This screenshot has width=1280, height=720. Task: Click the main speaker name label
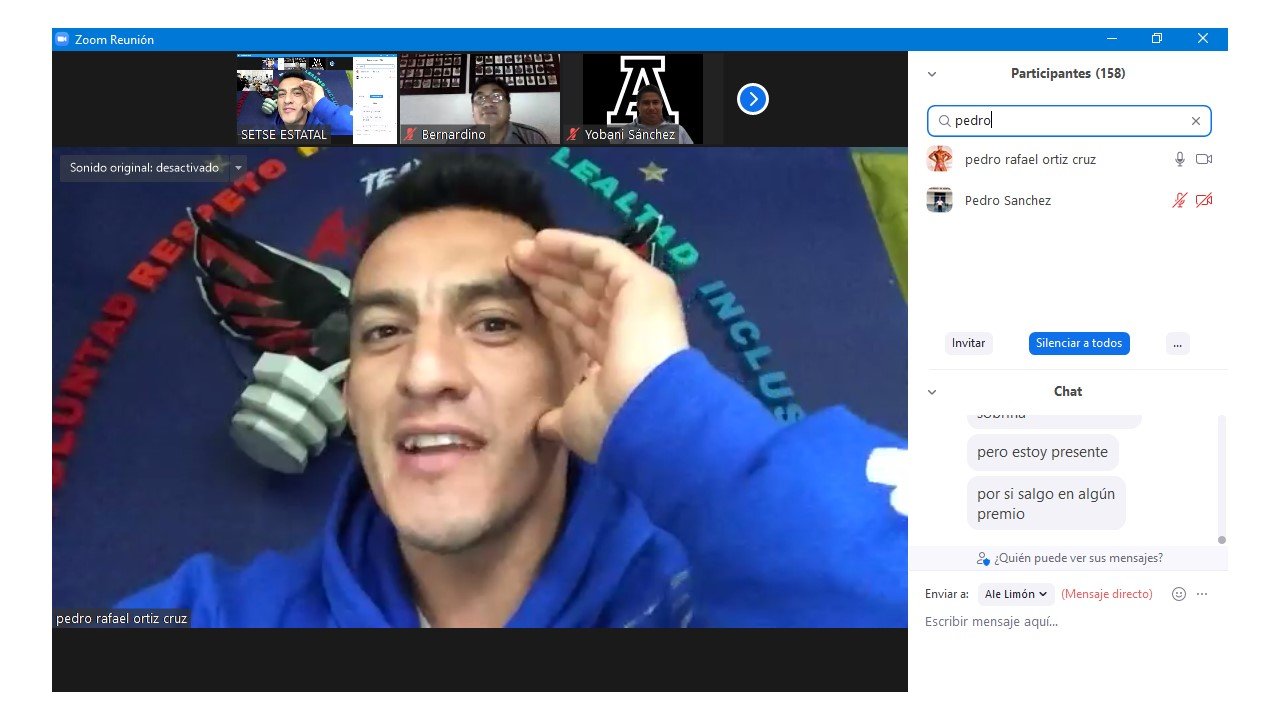pos(122,619)
